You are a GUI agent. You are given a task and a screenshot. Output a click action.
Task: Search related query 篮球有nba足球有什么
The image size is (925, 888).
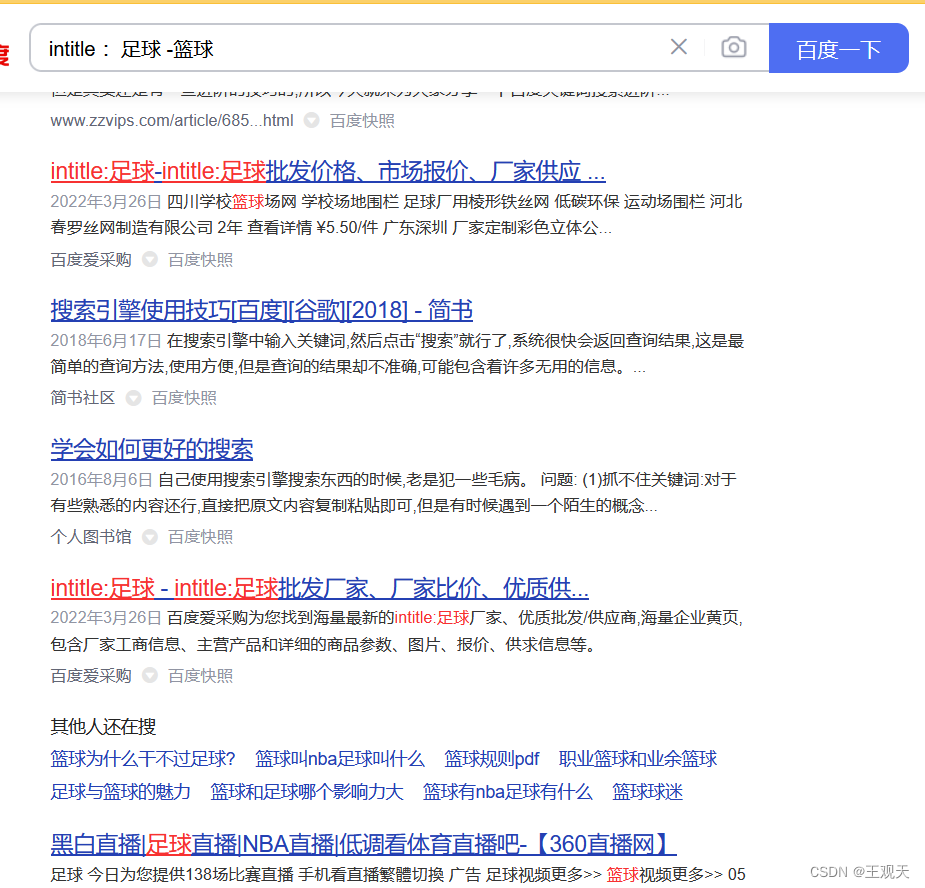coord(507,792)
